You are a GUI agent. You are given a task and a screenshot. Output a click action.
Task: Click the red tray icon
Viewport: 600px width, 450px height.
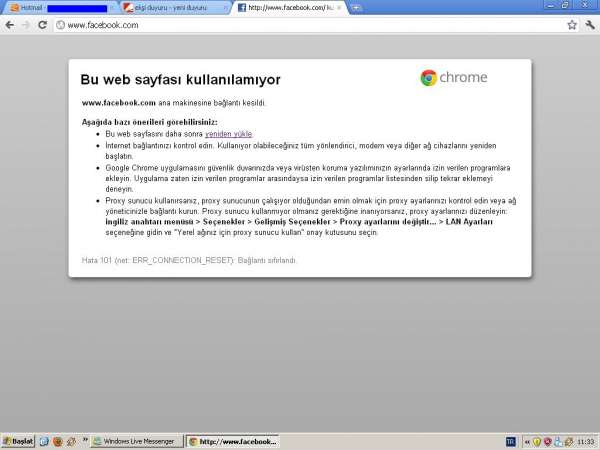(x=548, y=442)
